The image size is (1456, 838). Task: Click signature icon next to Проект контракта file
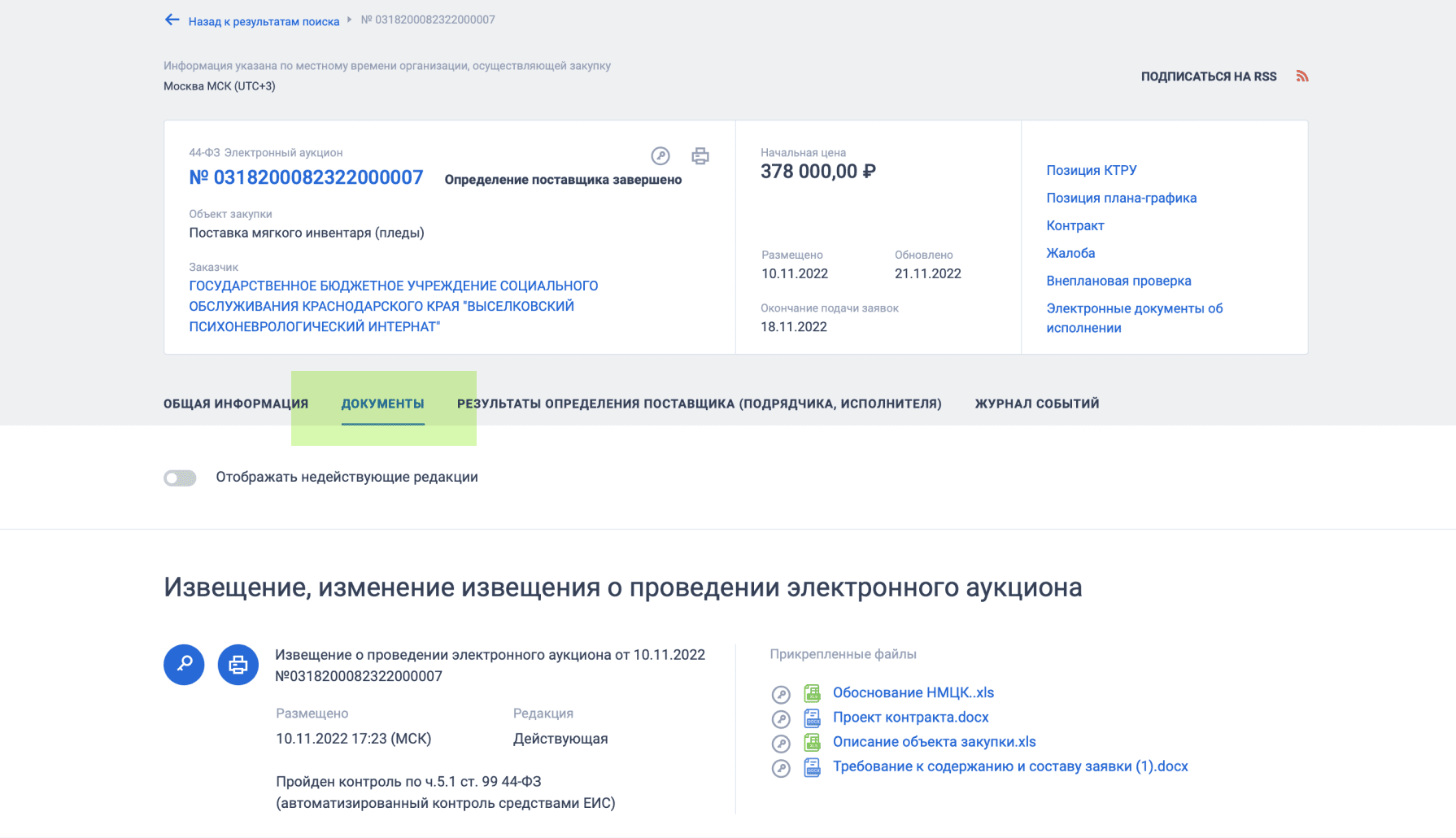tap(781, 718)
